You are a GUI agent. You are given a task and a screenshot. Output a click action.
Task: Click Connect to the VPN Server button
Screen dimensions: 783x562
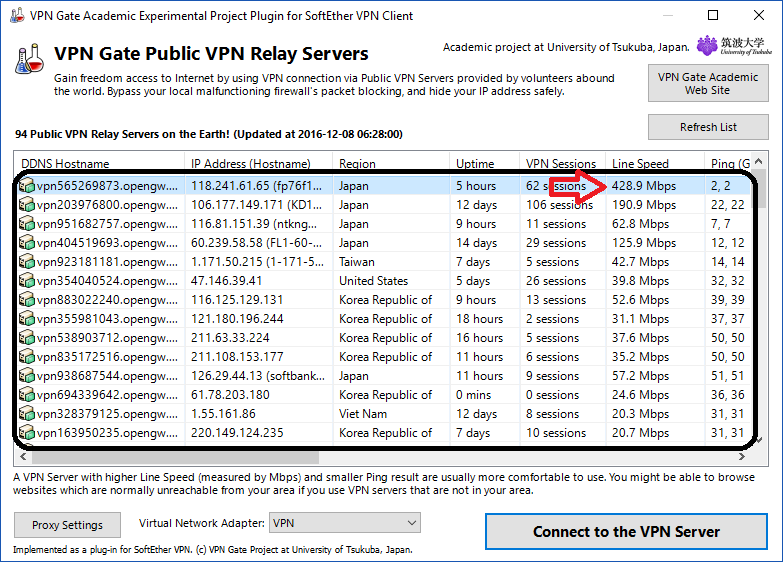pyautogui.click(x=626, y=532)
